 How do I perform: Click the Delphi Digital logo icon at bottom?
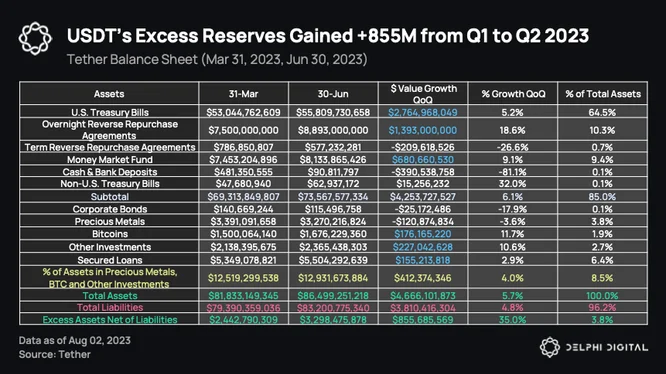550,347
